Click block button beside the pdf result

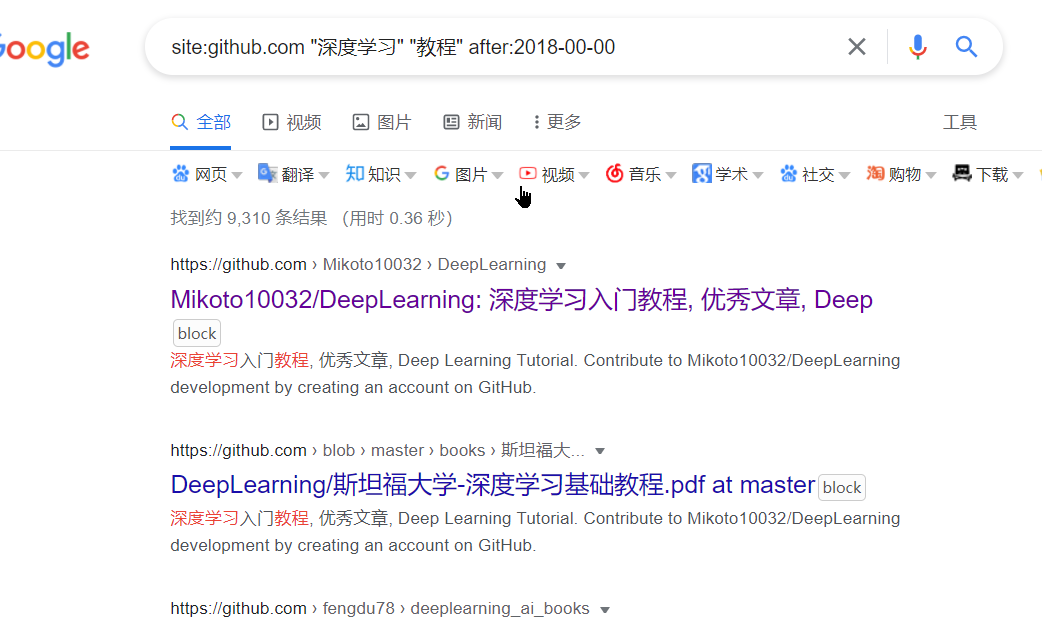pos(842,488)
